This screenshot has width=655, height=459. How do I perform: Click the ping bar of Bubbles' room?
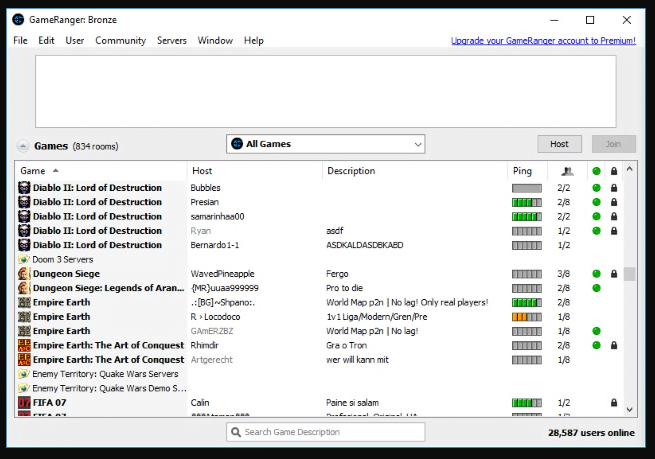526,188
